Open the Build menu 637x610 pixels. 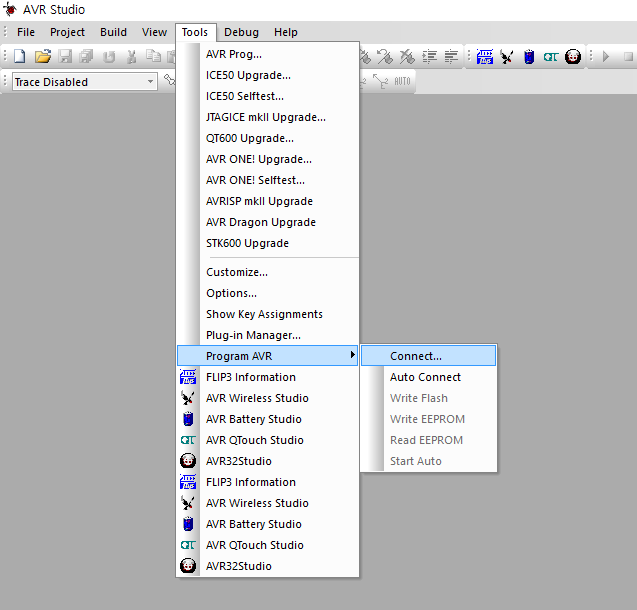click(x=113, y=32)
